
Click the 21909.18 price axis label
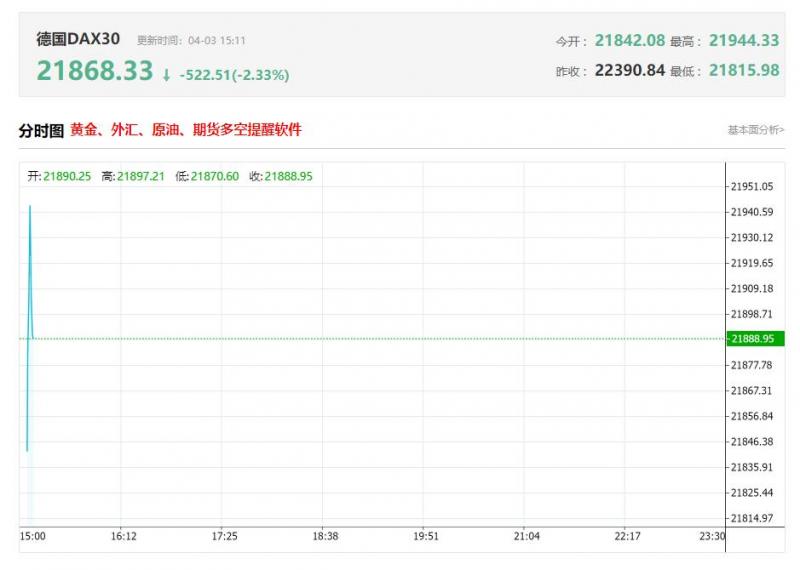coord(752,289)
